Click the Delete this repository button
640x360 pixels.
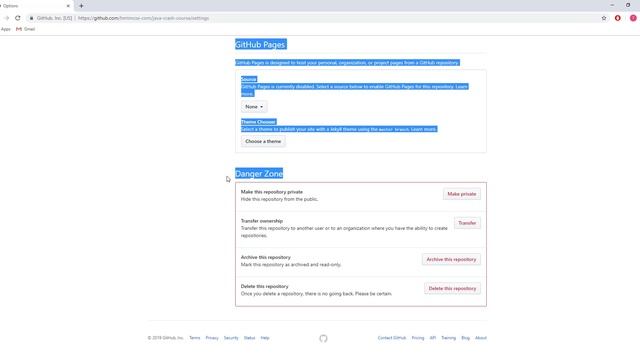coord(452,288)
